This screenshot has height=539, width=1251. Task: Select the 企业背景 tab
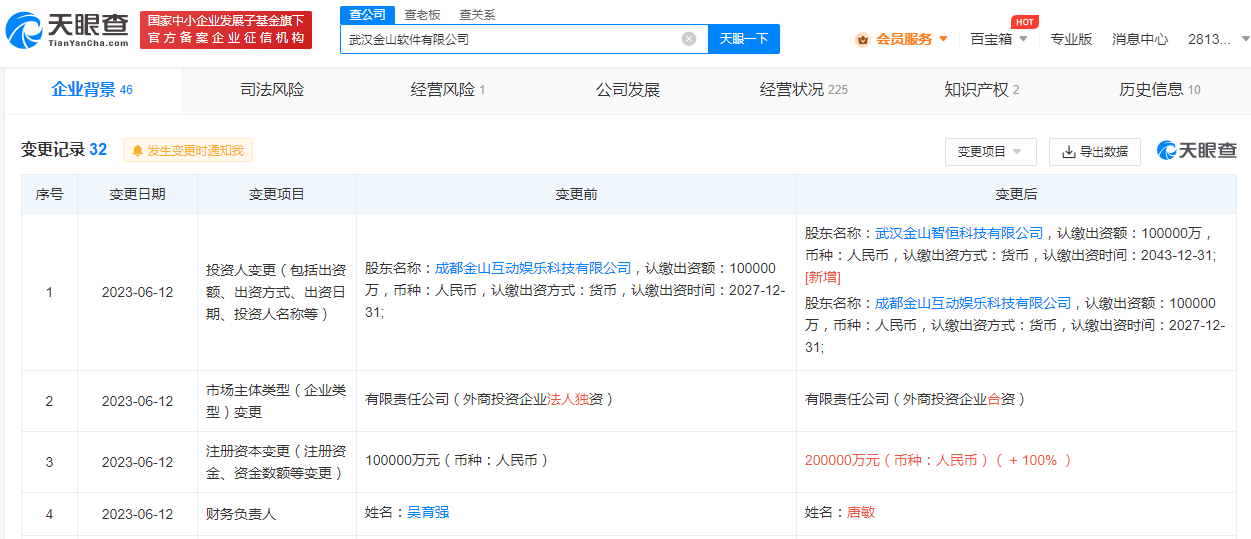point(92,90)
